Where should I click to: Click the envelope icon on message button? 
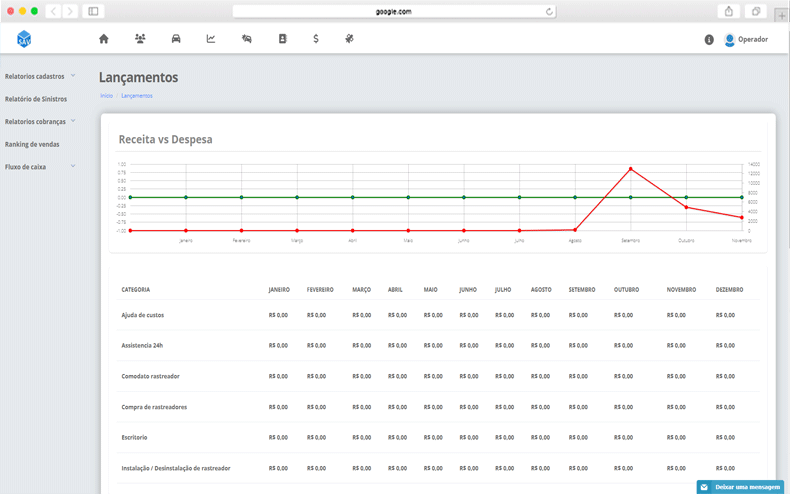coord(704,487)
